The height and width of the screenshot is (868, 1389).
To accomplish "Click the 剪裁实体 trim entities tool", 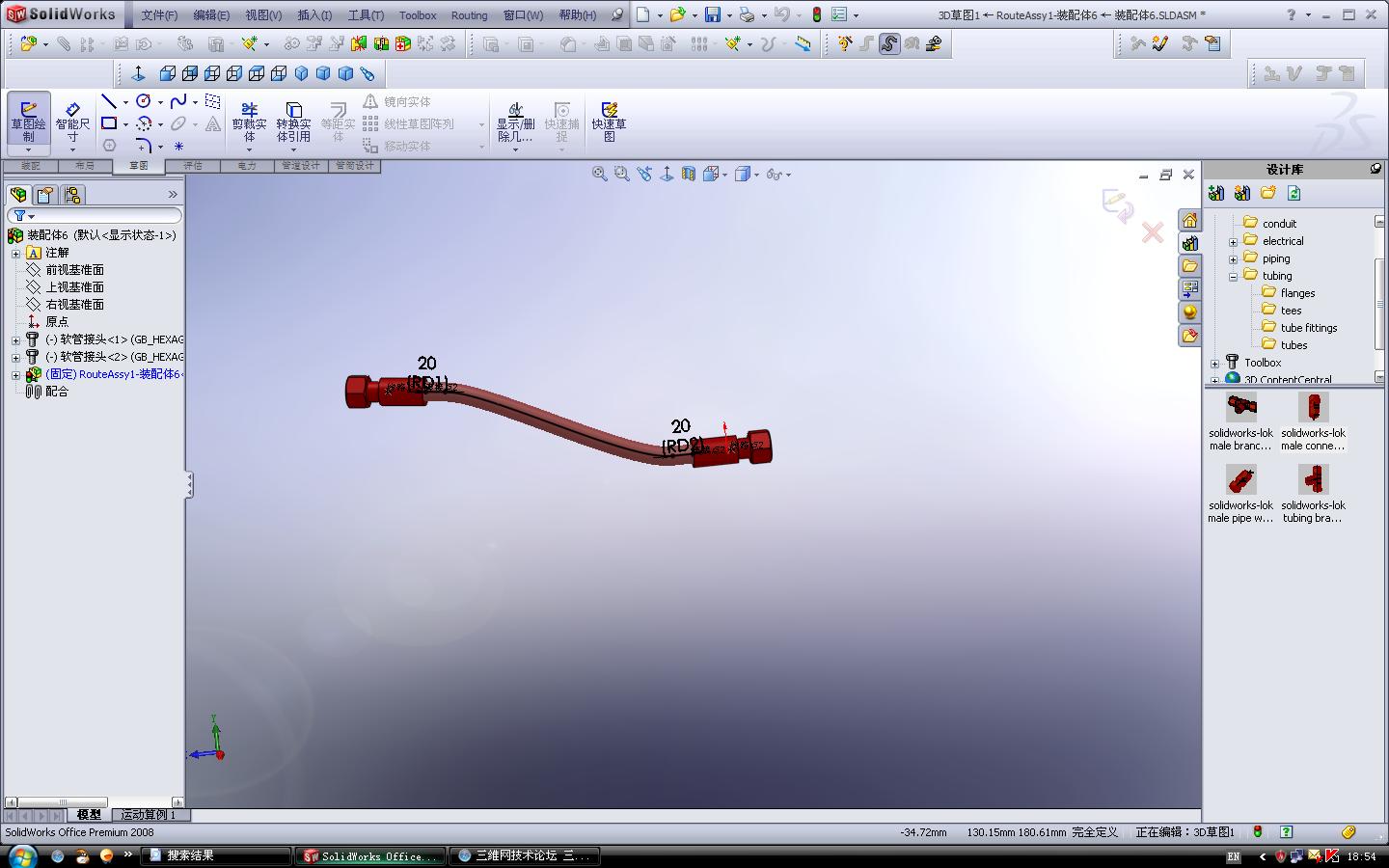I will tap(249, 122).
